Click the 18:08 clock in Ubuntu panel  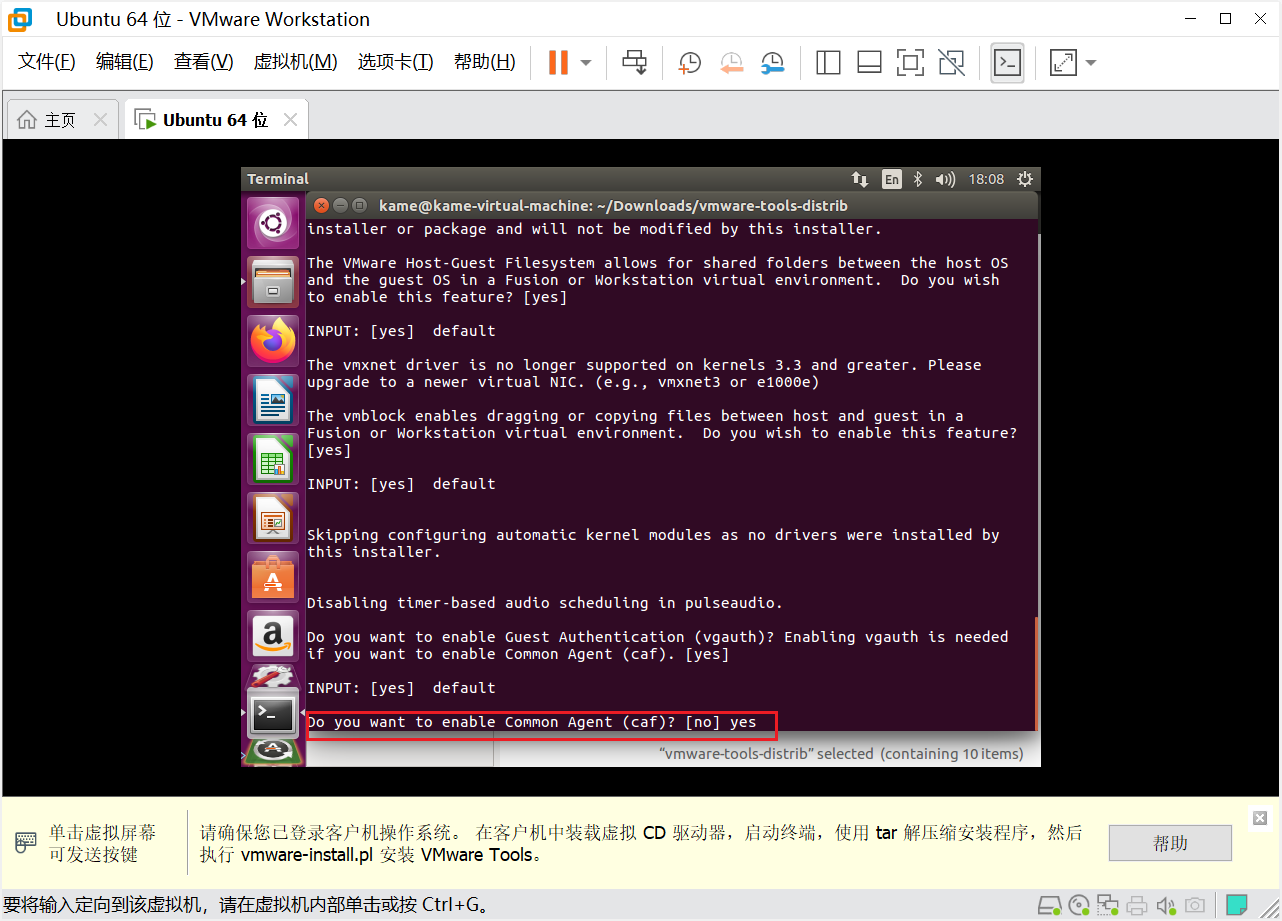pyautogui.click(x=986, y=179)
